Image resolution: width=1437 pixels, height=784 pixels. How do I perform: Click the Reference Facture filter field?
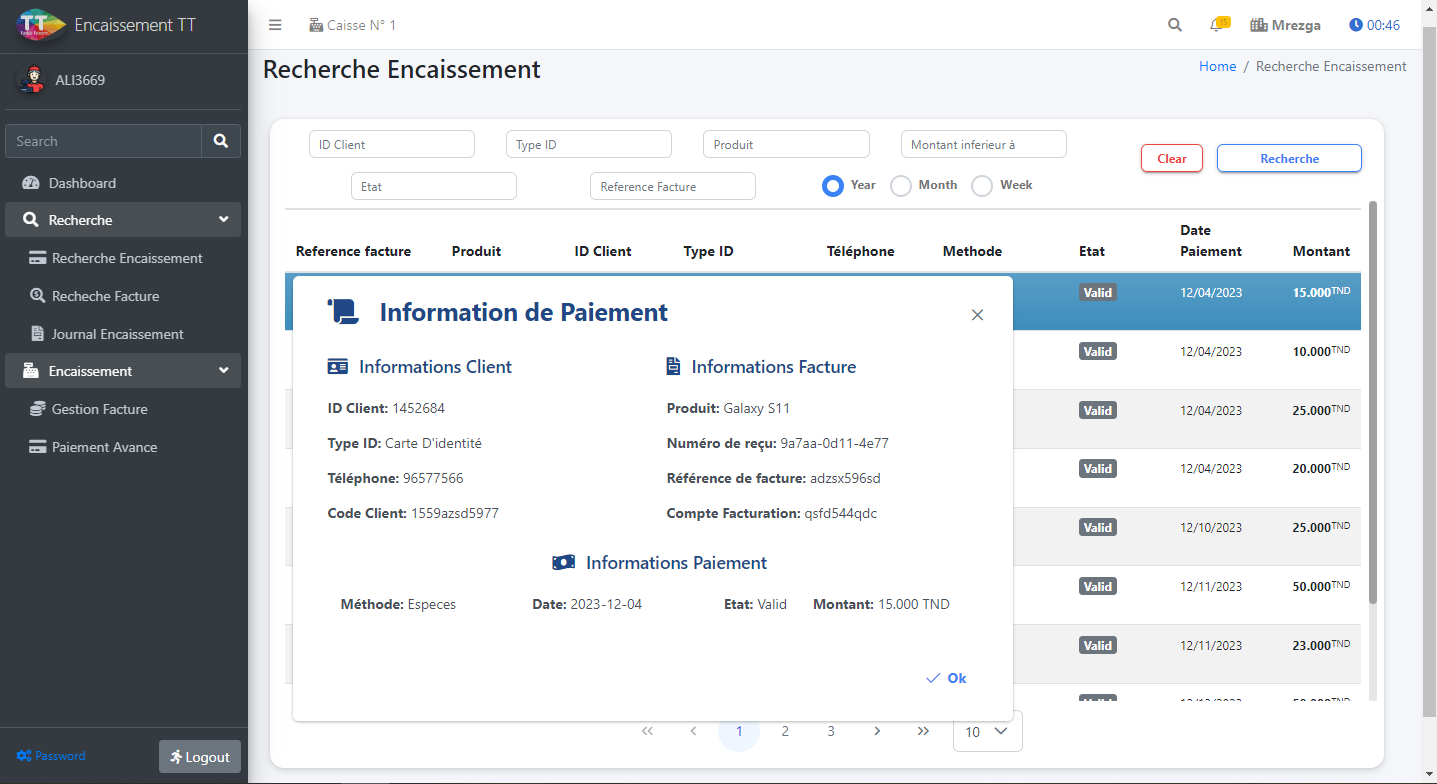[x=673, y=186]
